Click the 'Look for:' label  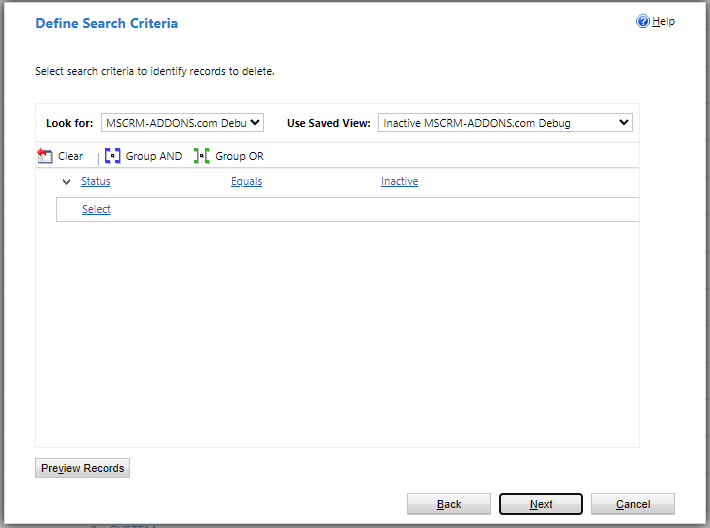[69, 123]
